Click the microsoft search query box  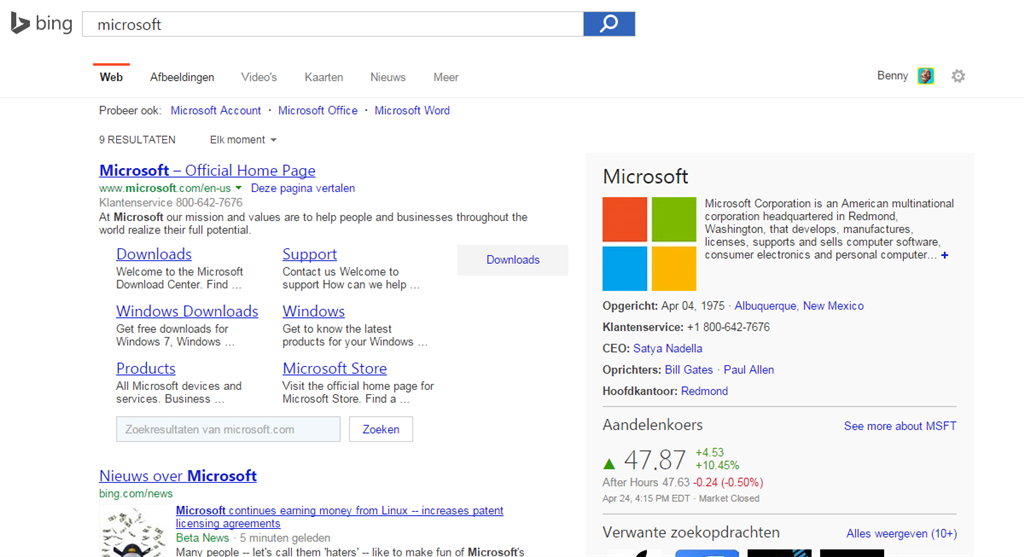(x=333, y=24)
